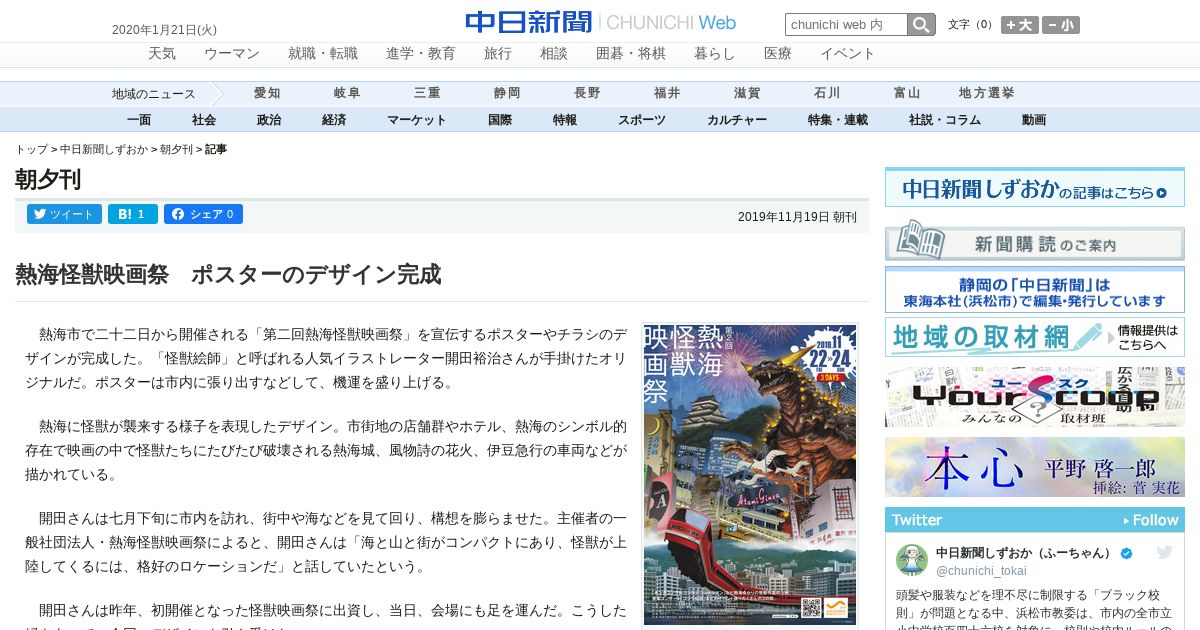
Task: Go to スポーツ section
Action: [x=642, y=120]
